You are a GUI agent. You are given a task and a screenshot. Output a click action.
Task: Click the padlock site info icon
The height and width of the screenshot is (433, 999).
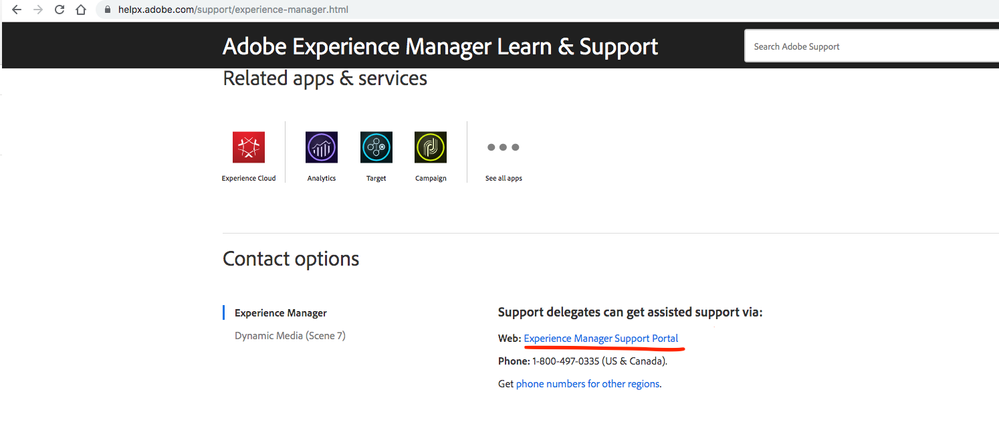click(x=108, y=10)
